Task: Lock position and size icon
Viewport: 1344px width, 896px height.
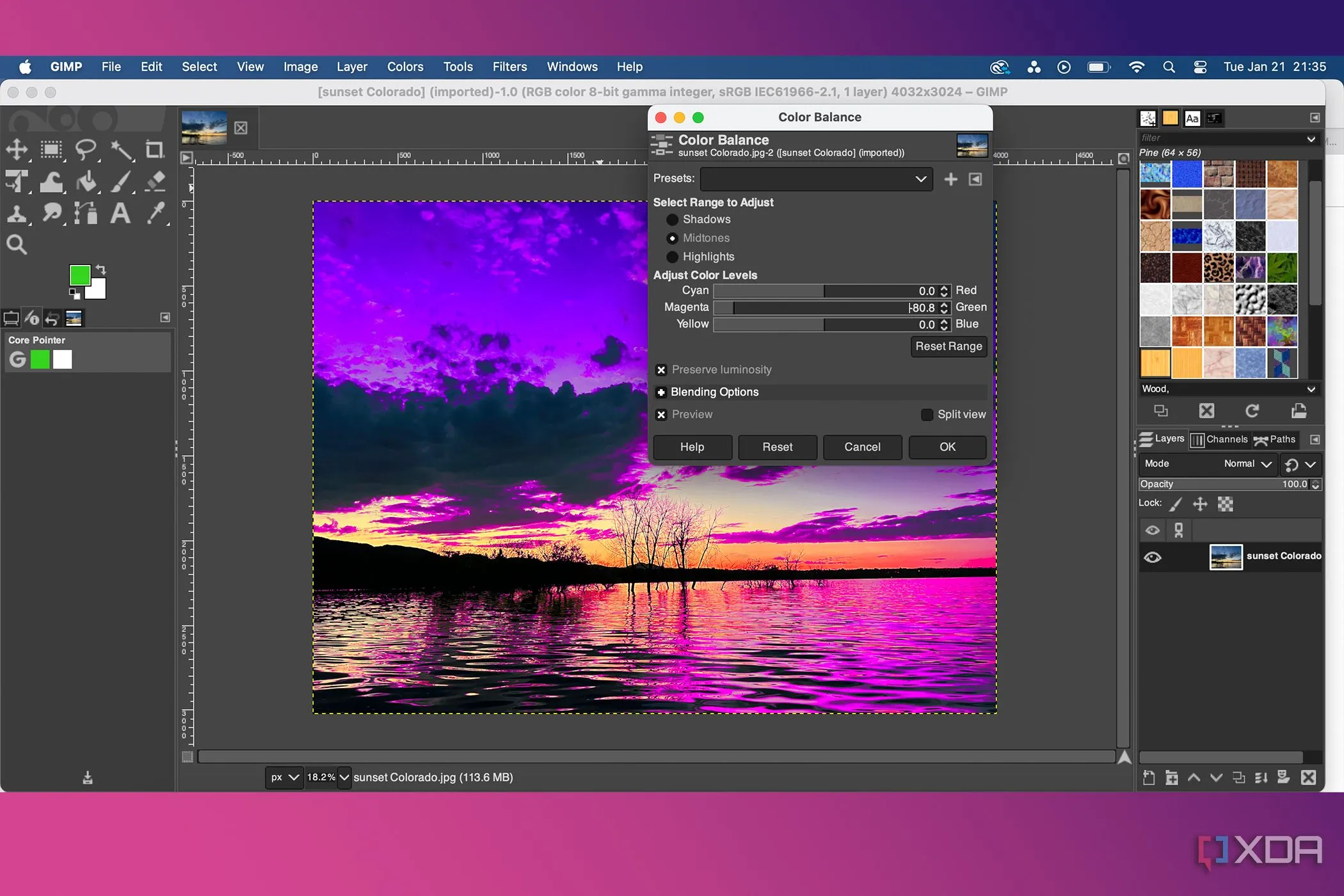Action: tap(1200, 504)
